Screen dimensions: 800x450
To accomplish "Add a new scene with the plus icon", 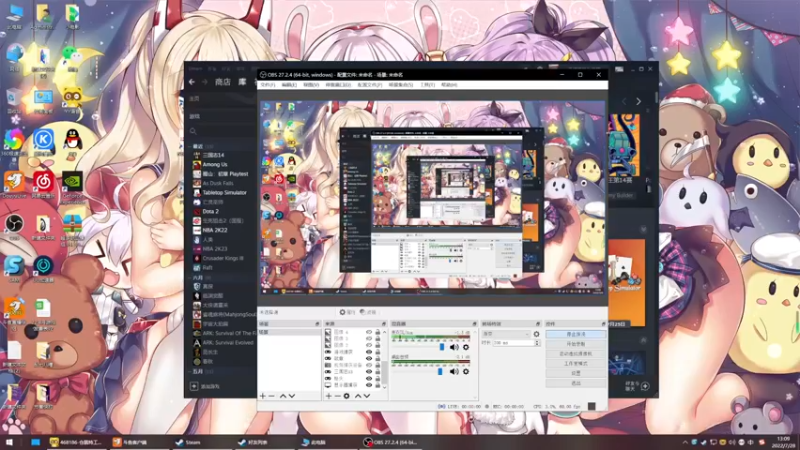I will pyautogui.click(x=263, y=396).
